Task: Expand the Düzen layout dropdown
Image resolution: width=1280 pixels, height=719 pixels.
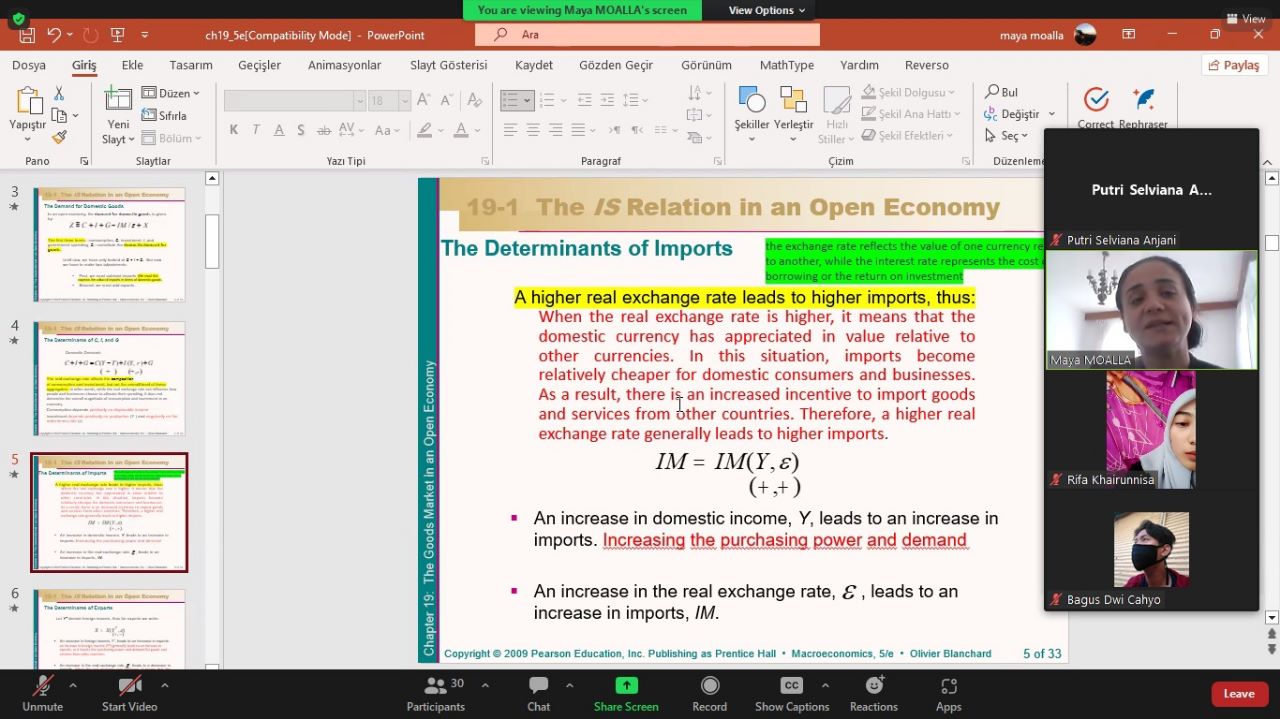Action: [171, 93]
